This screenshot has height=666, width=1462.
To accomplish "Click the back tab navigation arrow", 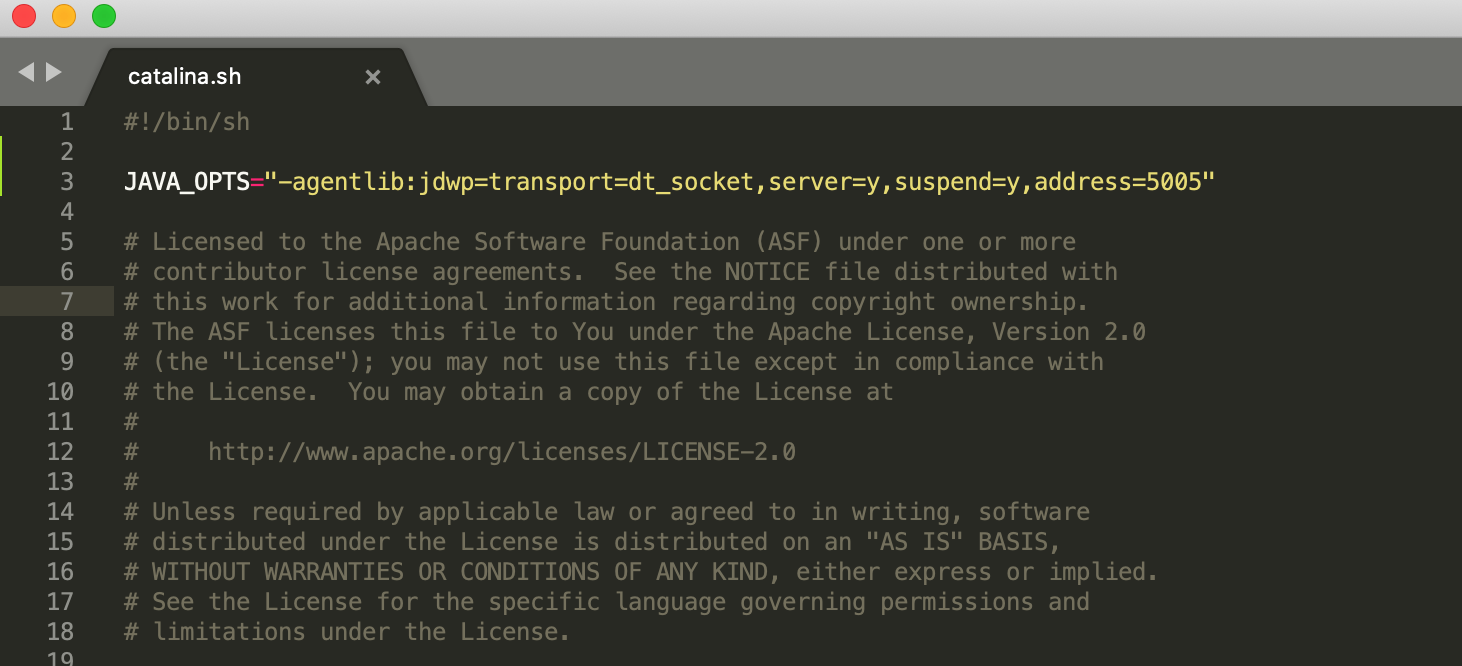I will 26,72.
